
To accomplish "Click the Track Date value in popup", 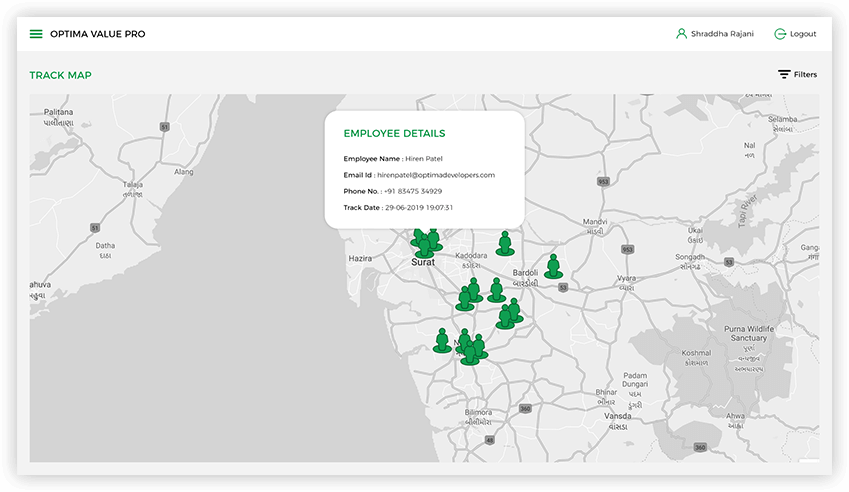I will click(415, 207).
